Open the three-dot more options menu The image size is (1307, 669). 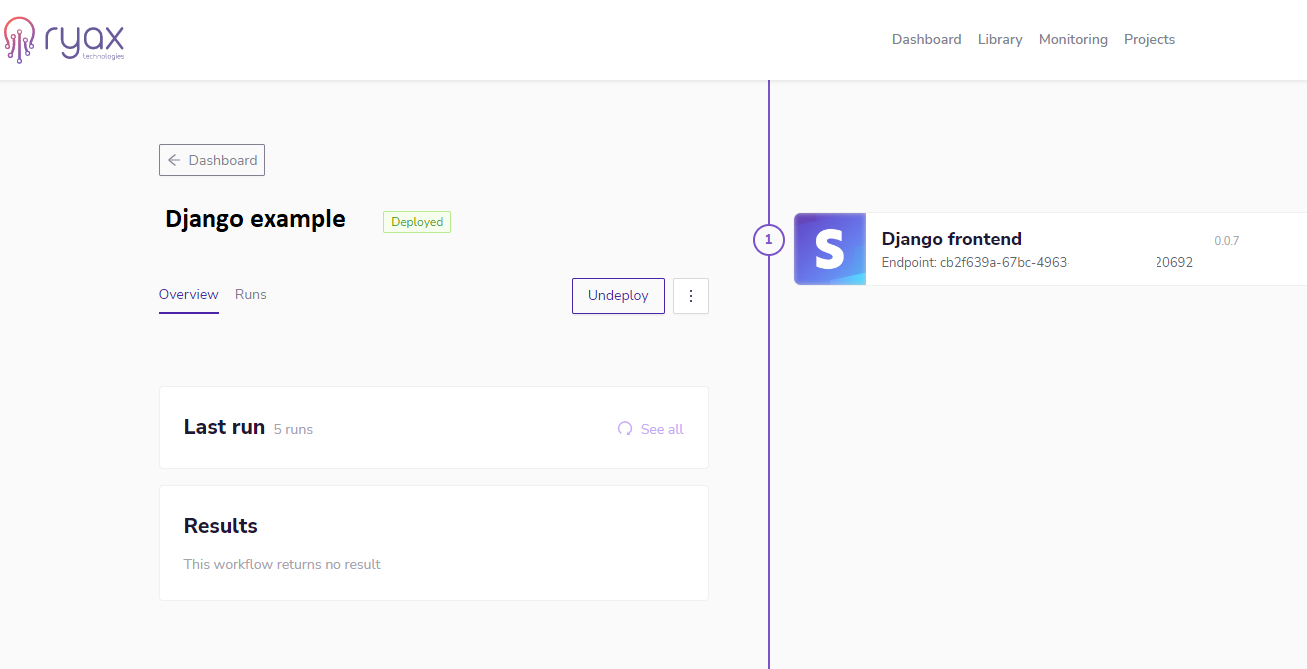pos(691,296)
